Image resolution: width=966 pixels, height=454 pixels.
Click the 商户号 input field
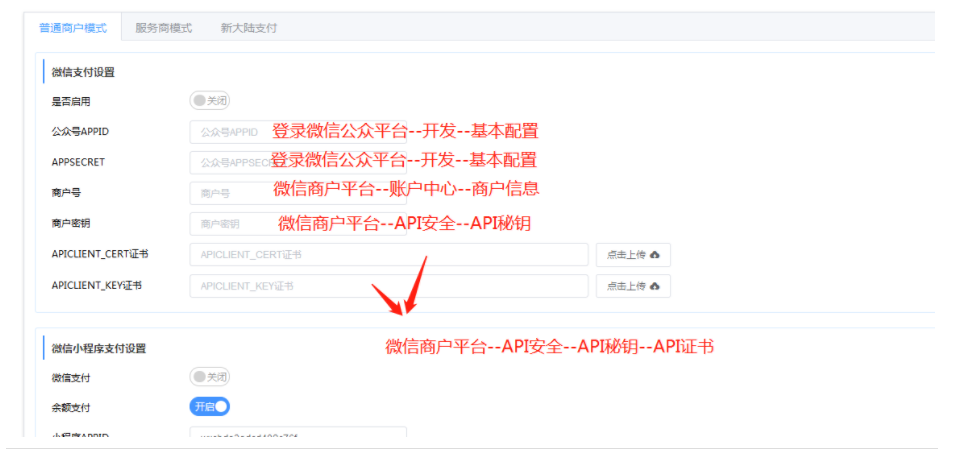pyautogui.click(x=298, y=193)
